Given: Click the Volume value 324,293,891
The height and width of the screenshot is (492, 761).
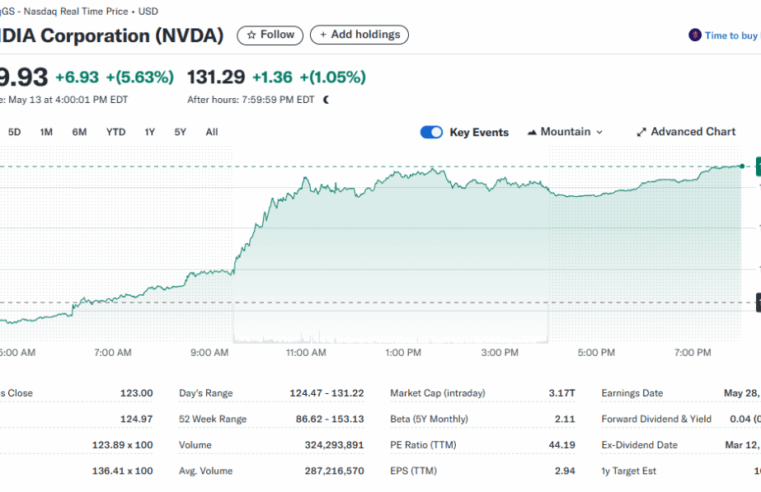Looking at the screenshot, I should (334, 445).
